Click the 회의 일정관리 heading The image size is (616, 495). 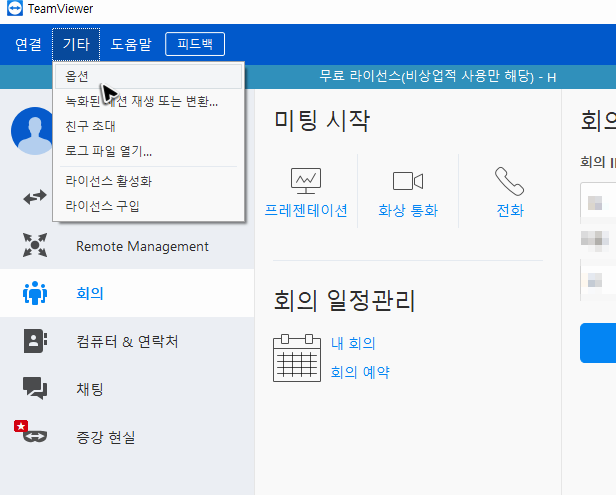344,301
